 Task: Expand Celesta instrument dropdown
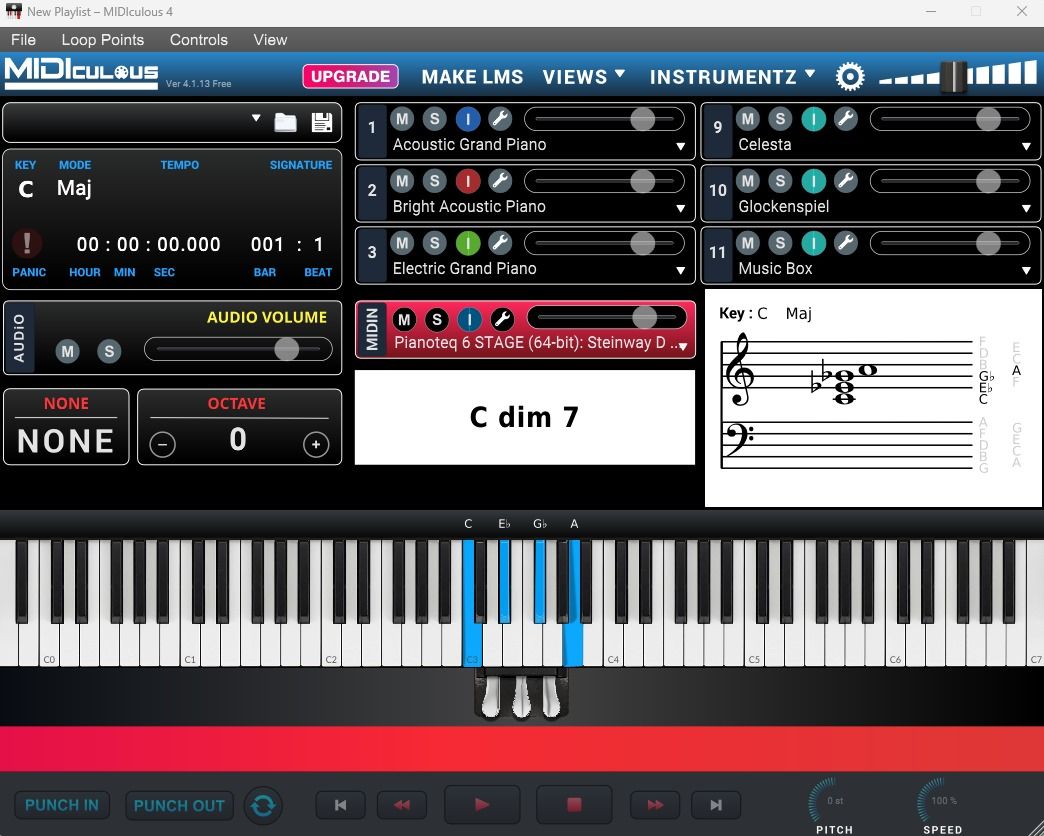(1026, 146)
